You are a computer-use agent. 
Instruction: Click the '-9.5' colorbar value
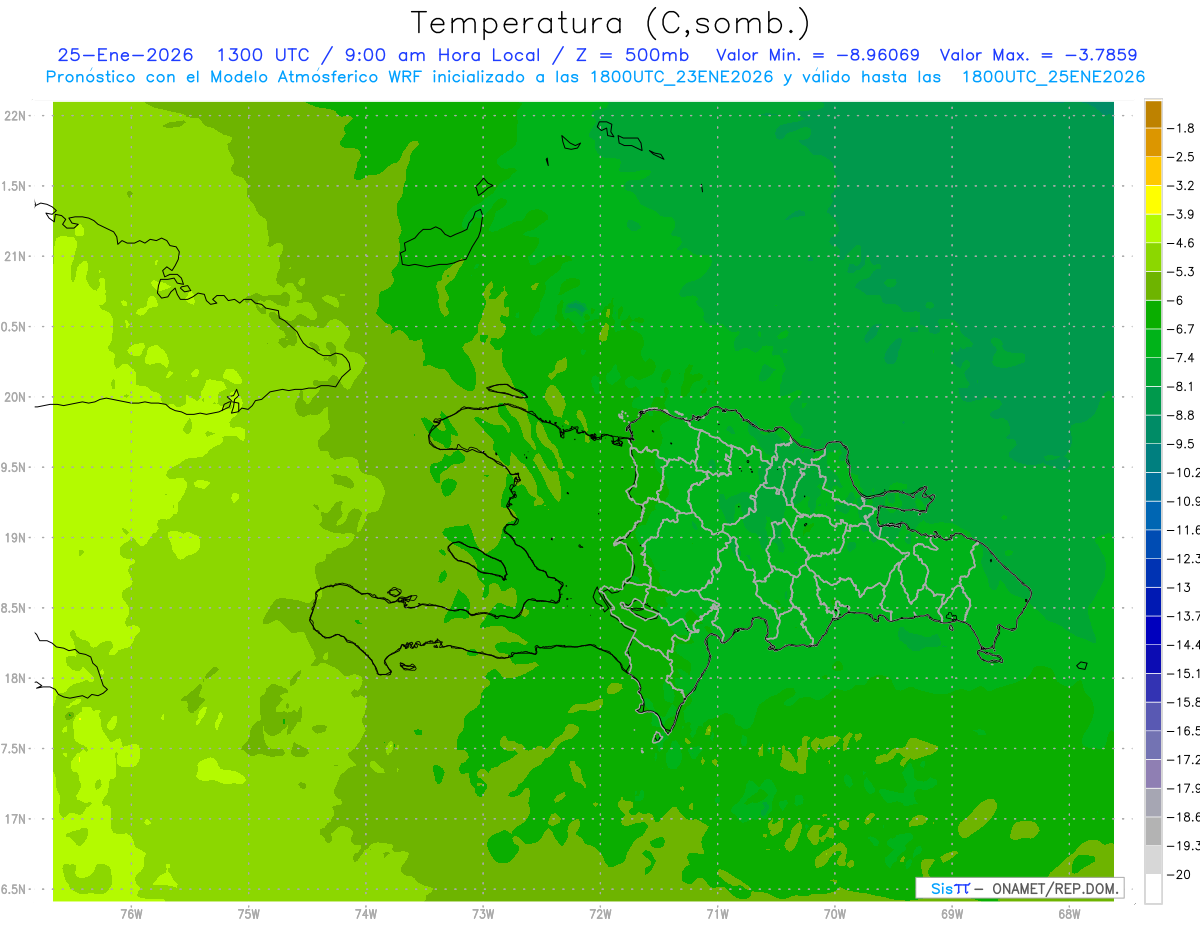click(1181, 443)
